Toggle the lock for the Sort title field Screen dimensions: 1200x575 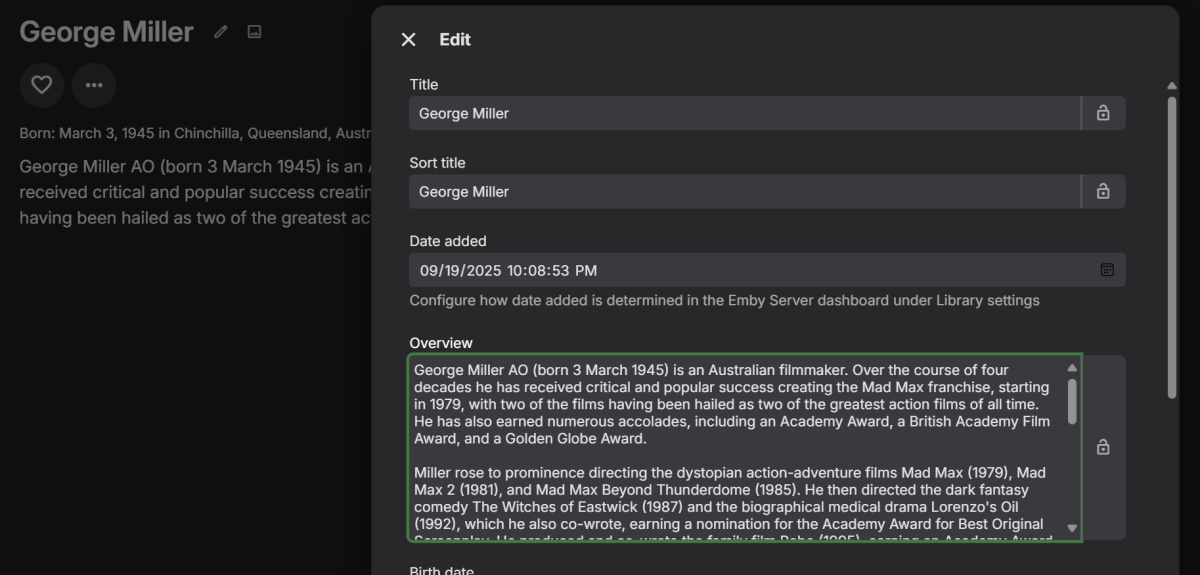coord(1103,191)
